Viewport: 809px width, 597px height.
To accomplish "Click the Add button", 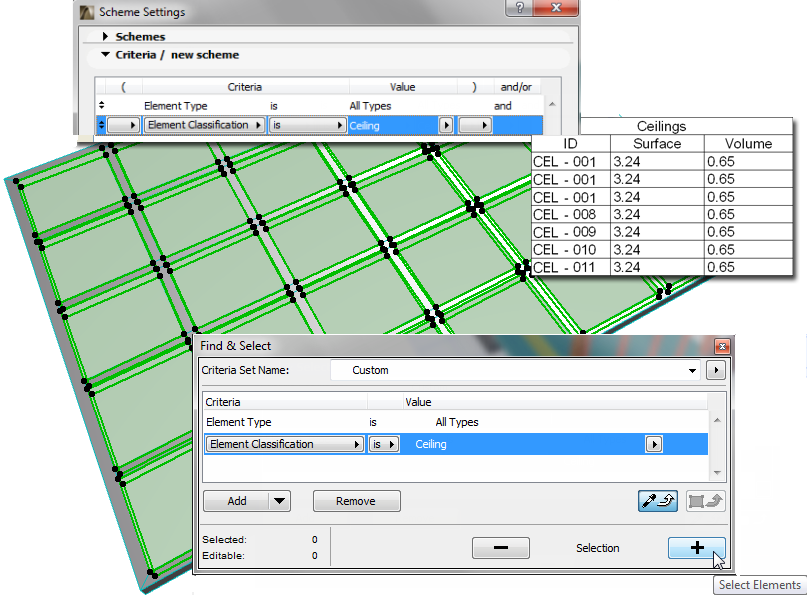I will click(x=237, y=501).
